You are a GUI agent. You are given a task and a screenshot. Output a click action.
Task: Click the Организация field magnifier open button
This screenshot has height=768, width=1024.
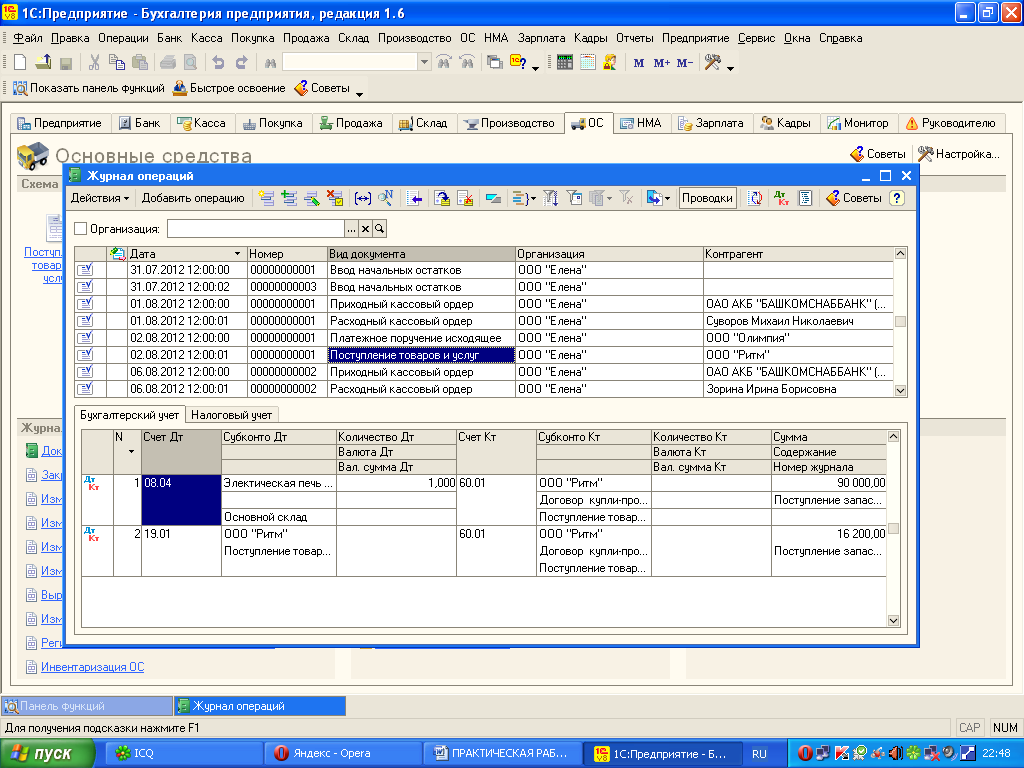pos(379,229)
